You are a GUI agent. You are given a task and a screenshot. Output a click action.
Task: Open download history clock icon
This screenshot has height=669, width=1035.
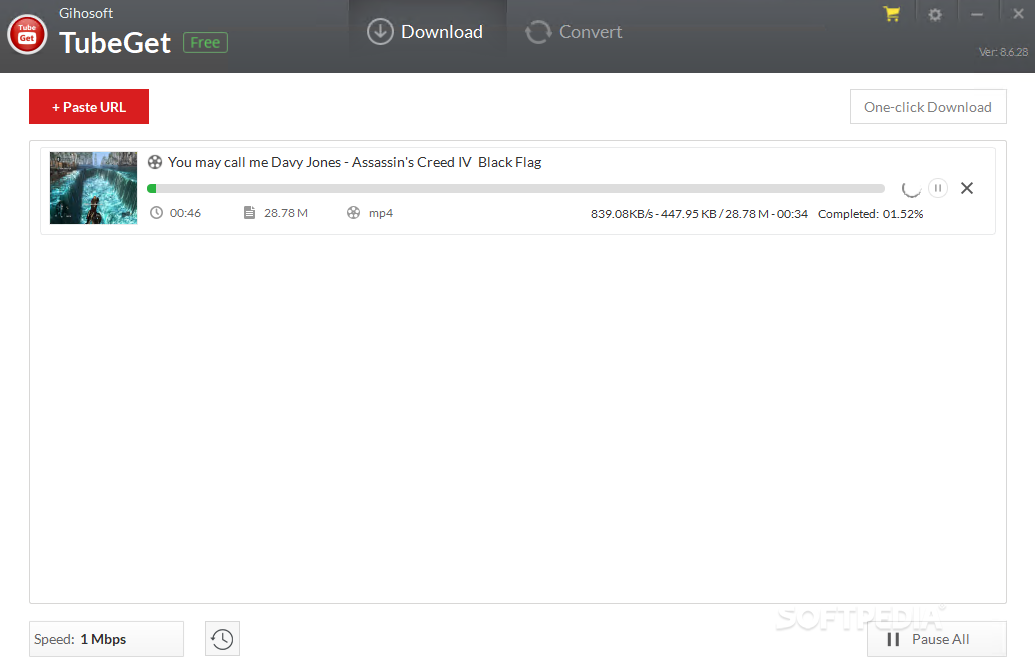coord(222,639)
